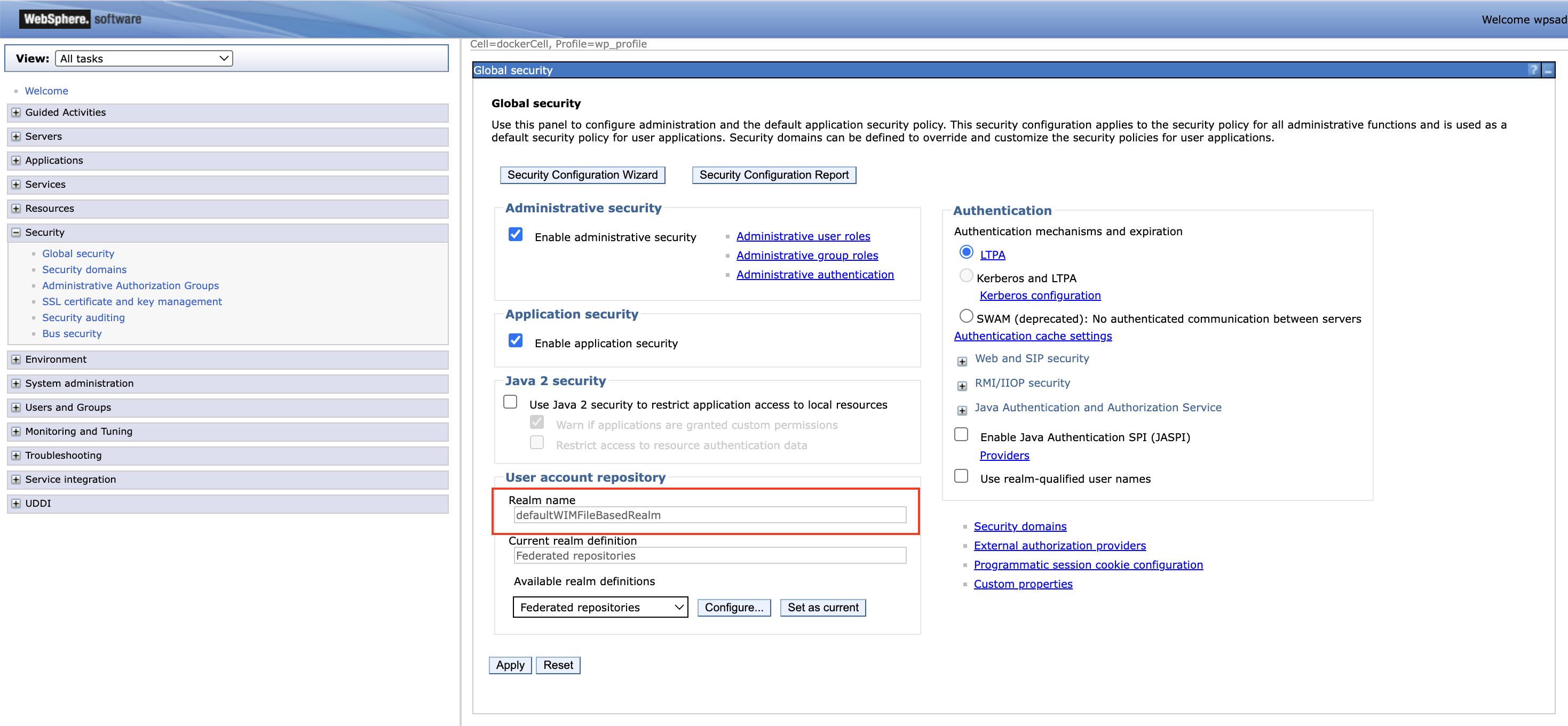Expand Java Authentication and Authorization Service icon
The height and width of the screenshot is (726, 1568).
click(962, 410)
